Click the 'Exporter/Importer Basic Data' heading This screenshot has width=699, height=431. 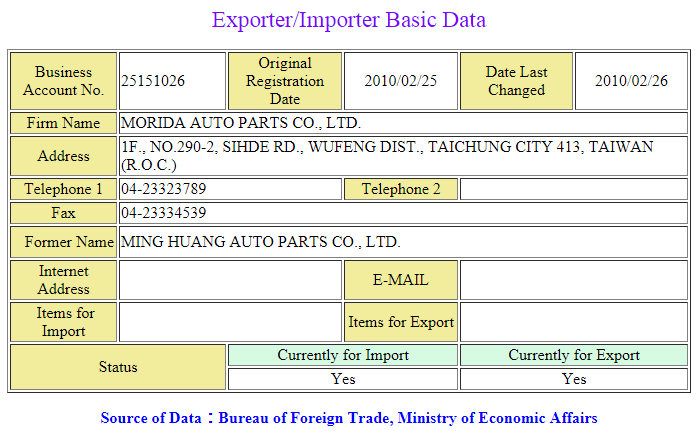[x=349, y=21]
